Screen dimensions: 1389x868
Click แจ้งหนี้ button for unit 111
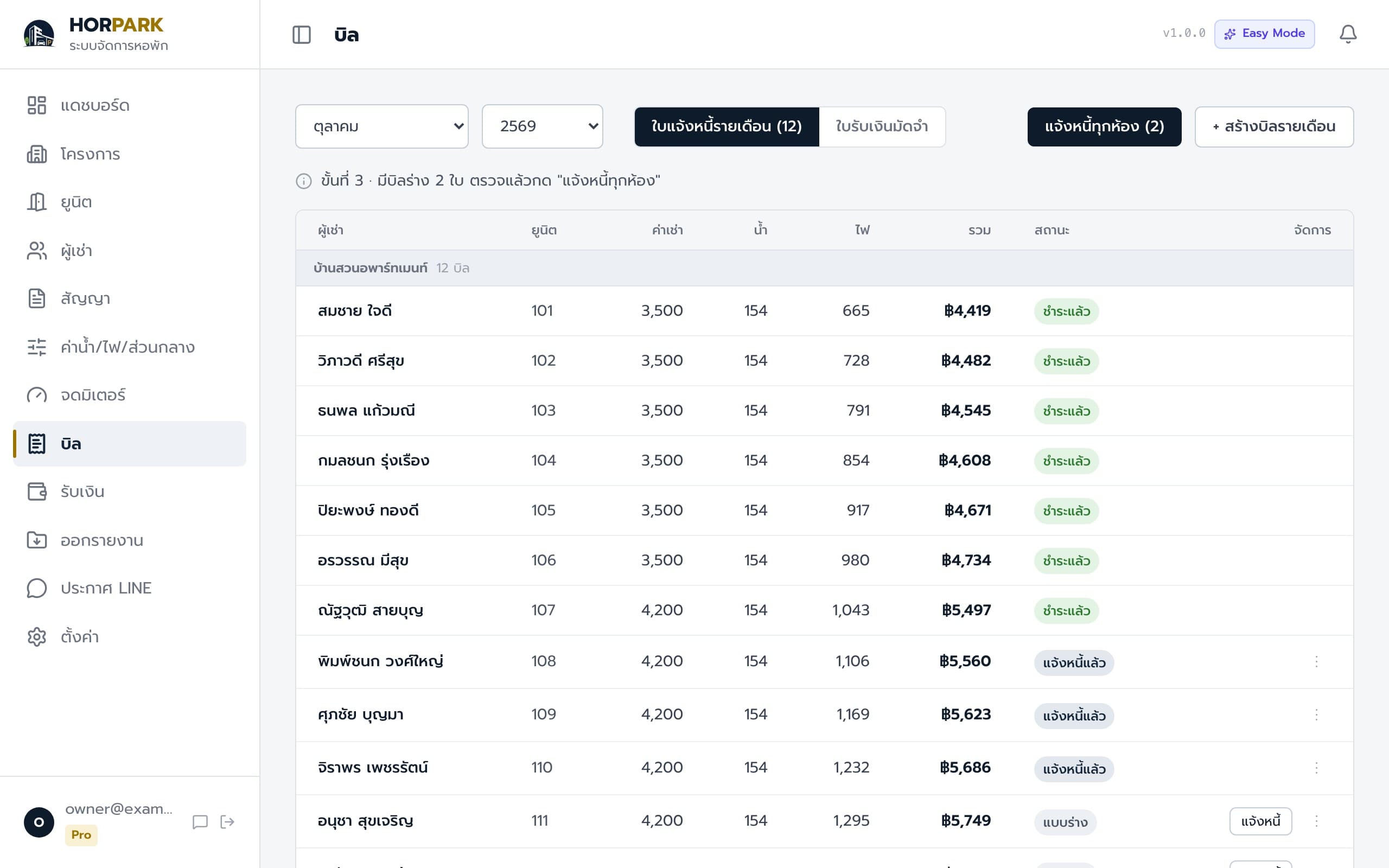click(x=1260, y=821)
